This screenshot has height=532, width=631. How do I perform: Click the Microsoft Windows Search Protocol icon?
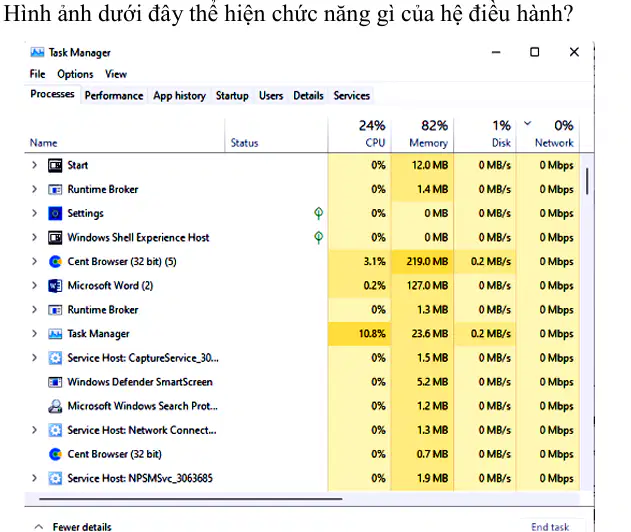tap(55, 406)
